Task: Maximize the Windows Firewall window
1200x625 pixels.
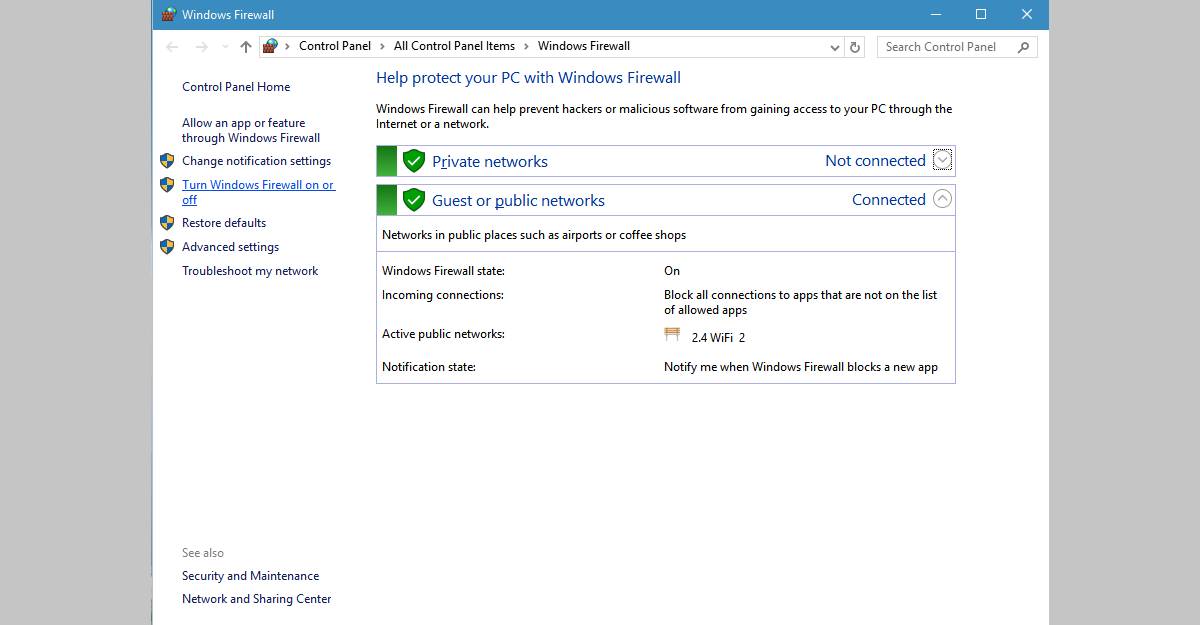Action: pos(981,14)
